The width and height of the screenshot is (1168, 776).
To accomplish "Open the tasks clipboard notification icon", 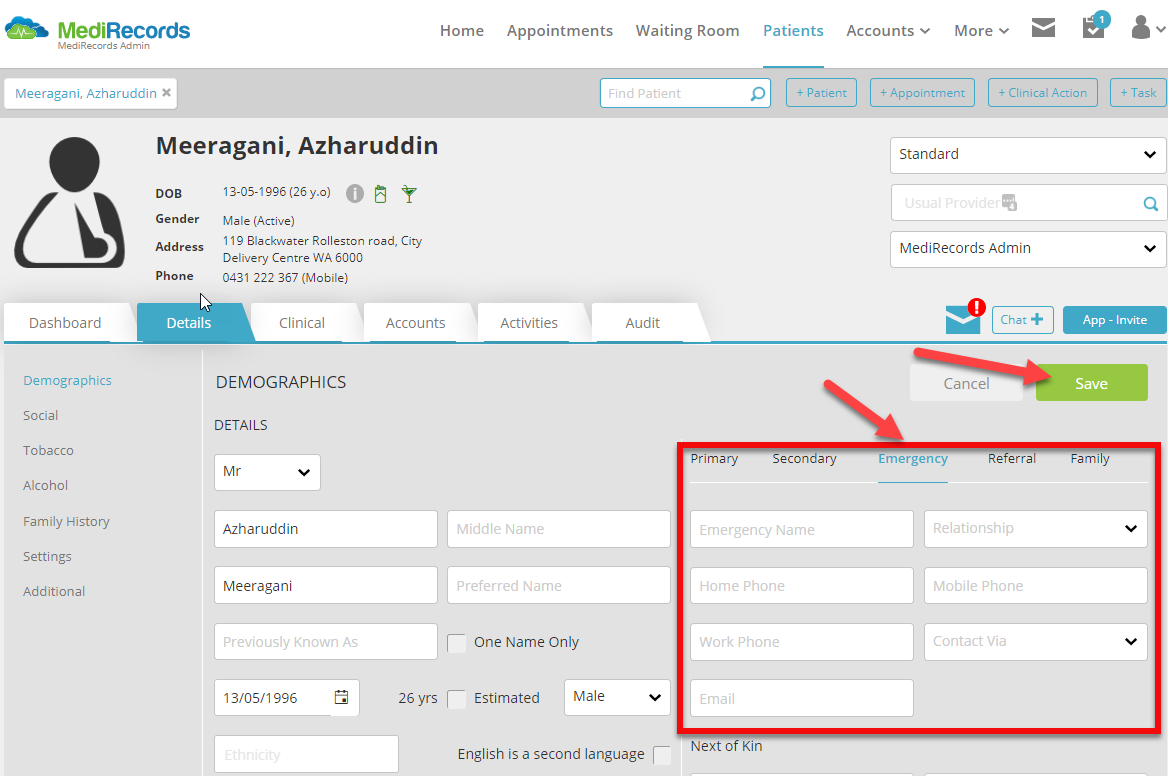I will 1094,28.
